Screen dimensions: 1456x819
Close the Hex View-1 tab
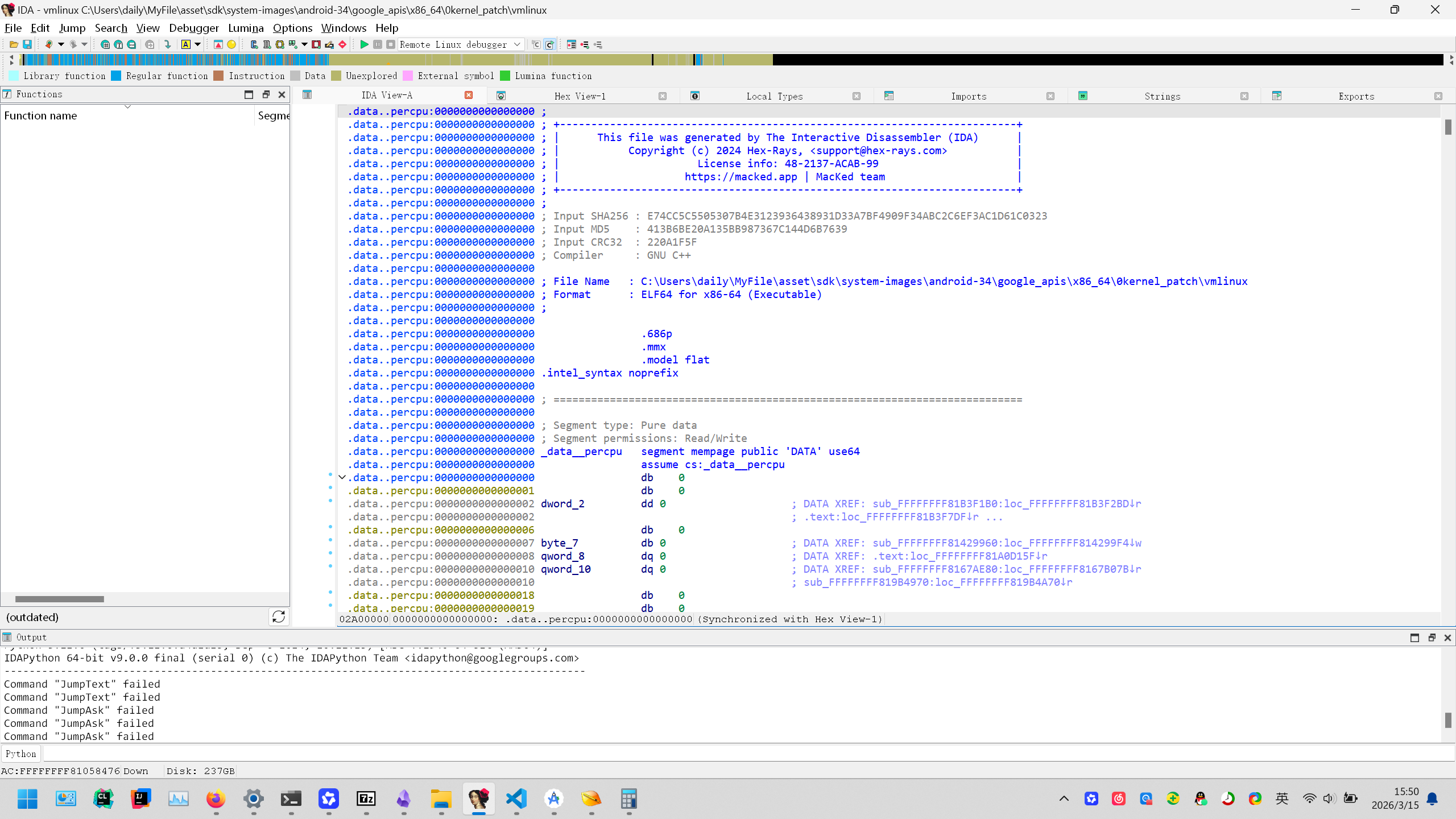(x=663, y=96)
